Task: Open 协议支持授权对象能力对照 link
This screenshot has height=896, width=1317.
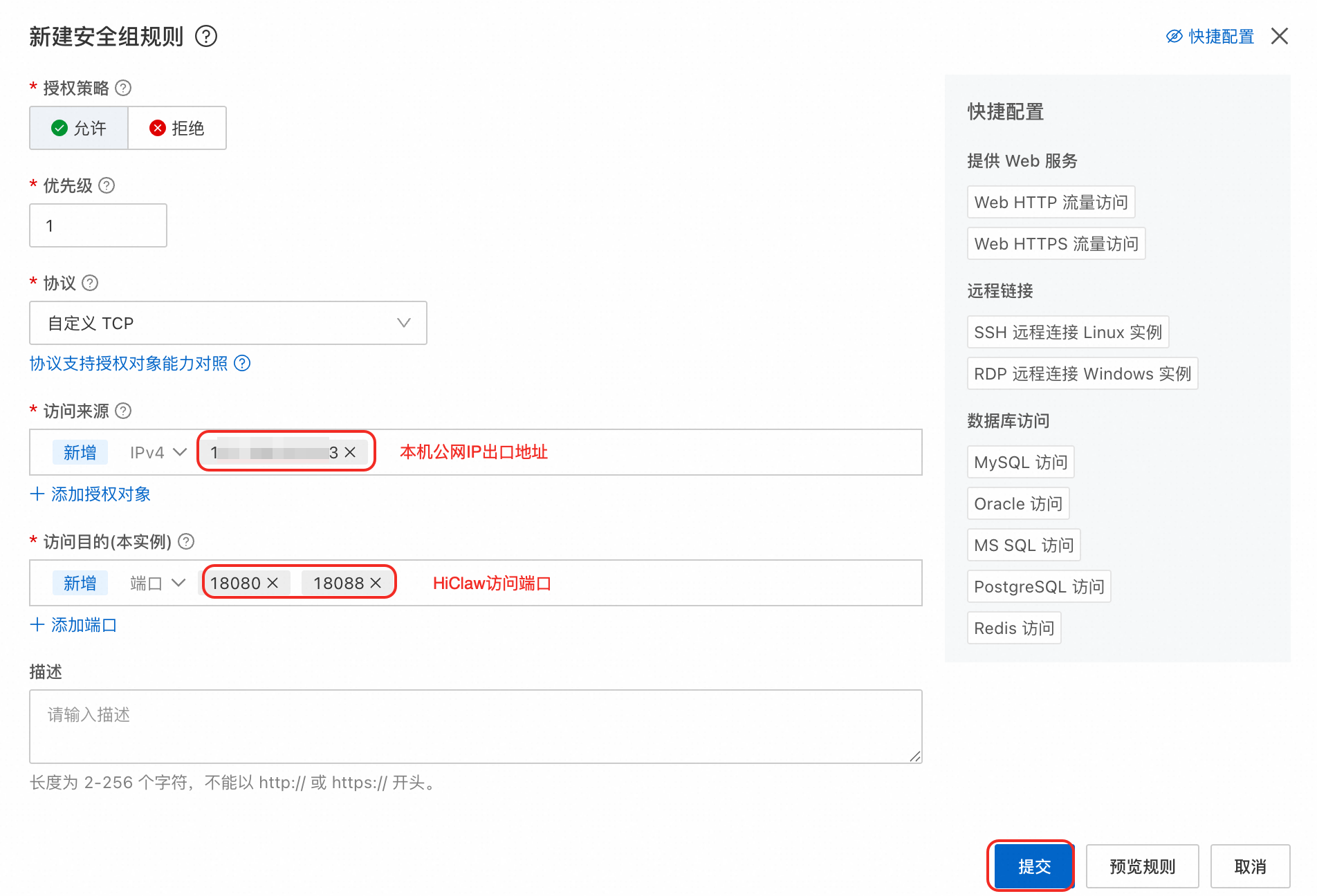Action: 129,363
